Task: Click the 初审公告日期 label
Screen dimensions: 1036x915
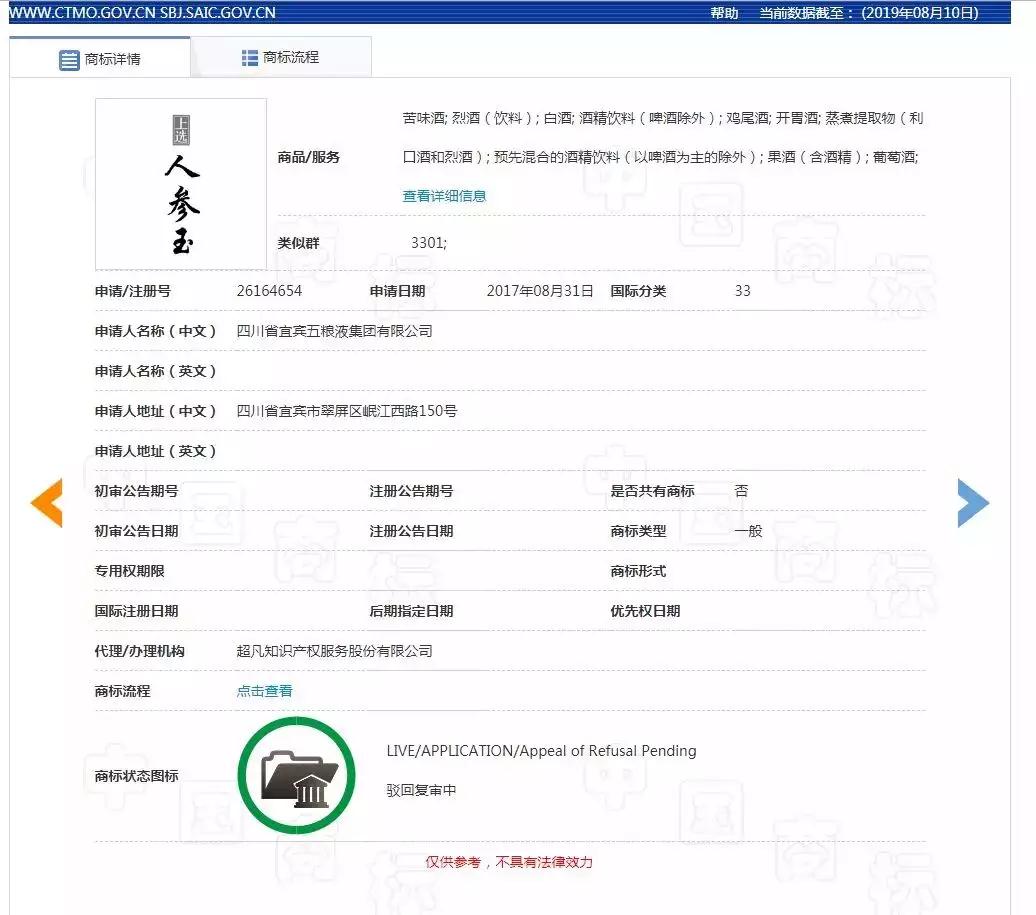Action: click(136, 531)
